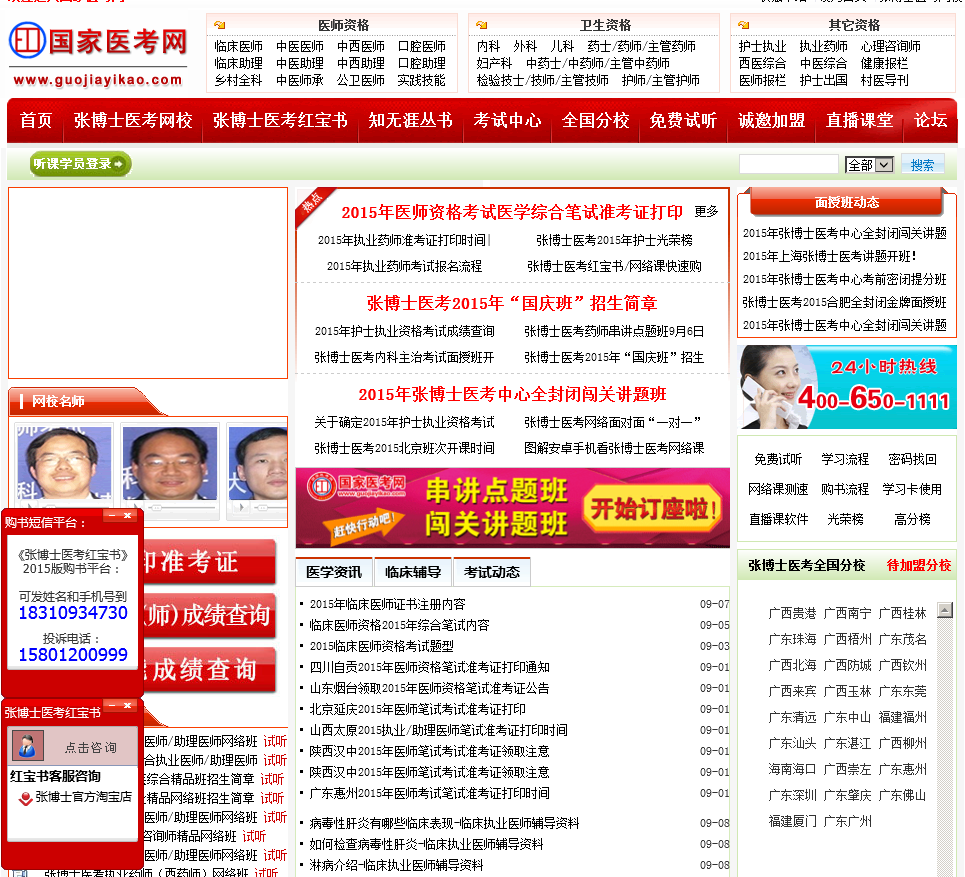Open news item 北京延庆2015年医师笔试考试准考证打印
This screenshot has height=877, width=965.
click(417, 709)
